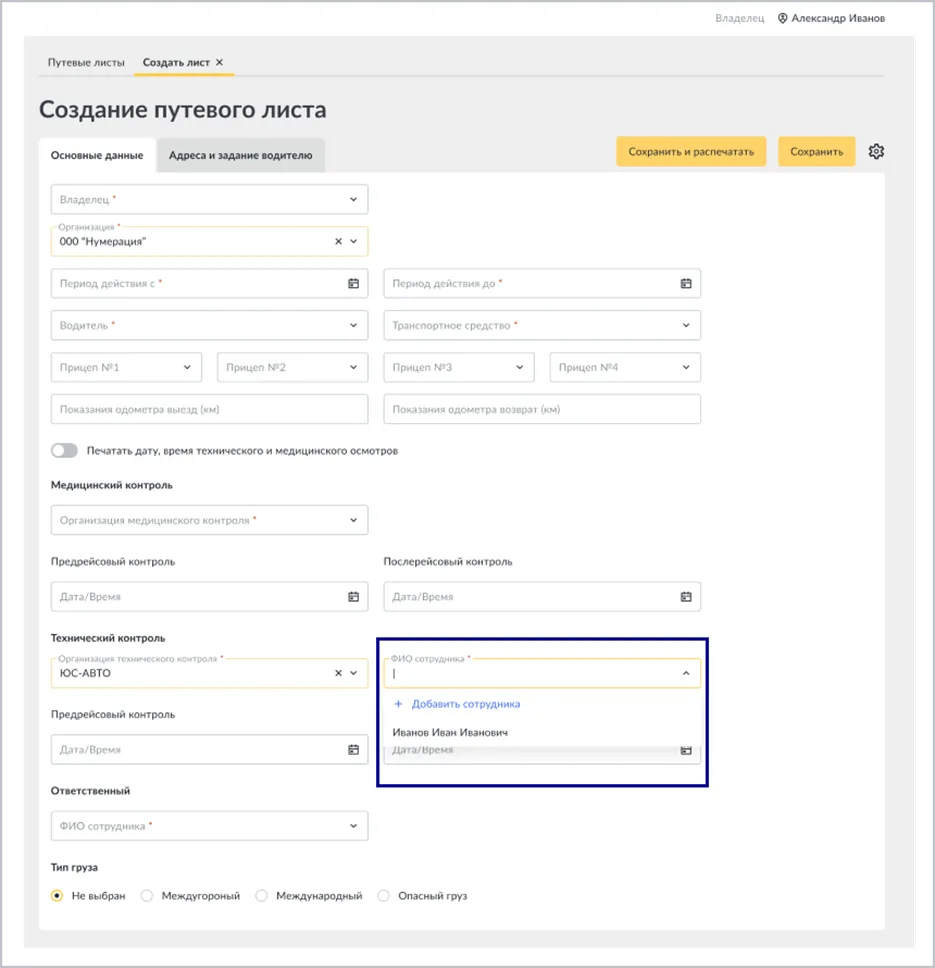Click medical Послерейсовый контроль Дата/Время field
935x968 pixels.
[542, 596]
